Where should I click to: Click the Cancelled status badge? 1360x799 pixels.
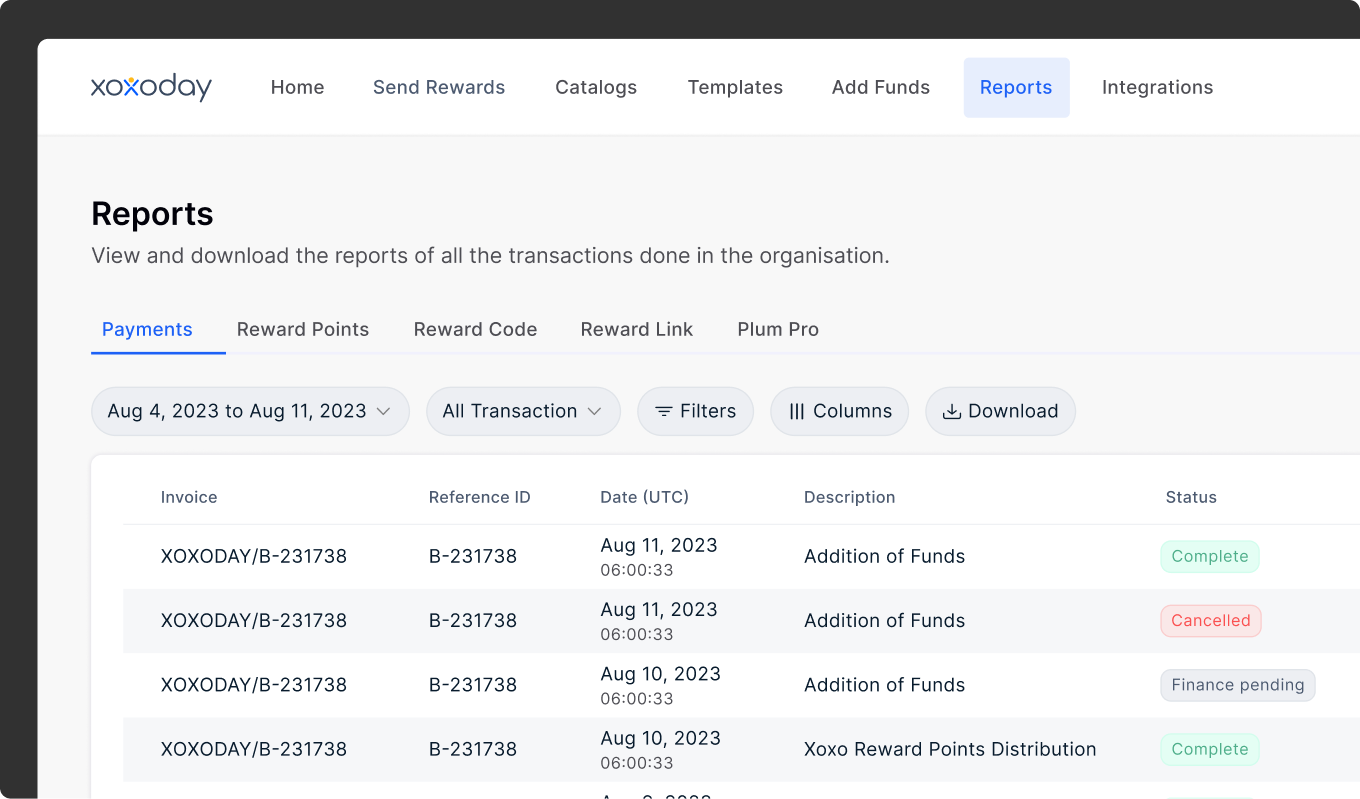pos(1211,621)
